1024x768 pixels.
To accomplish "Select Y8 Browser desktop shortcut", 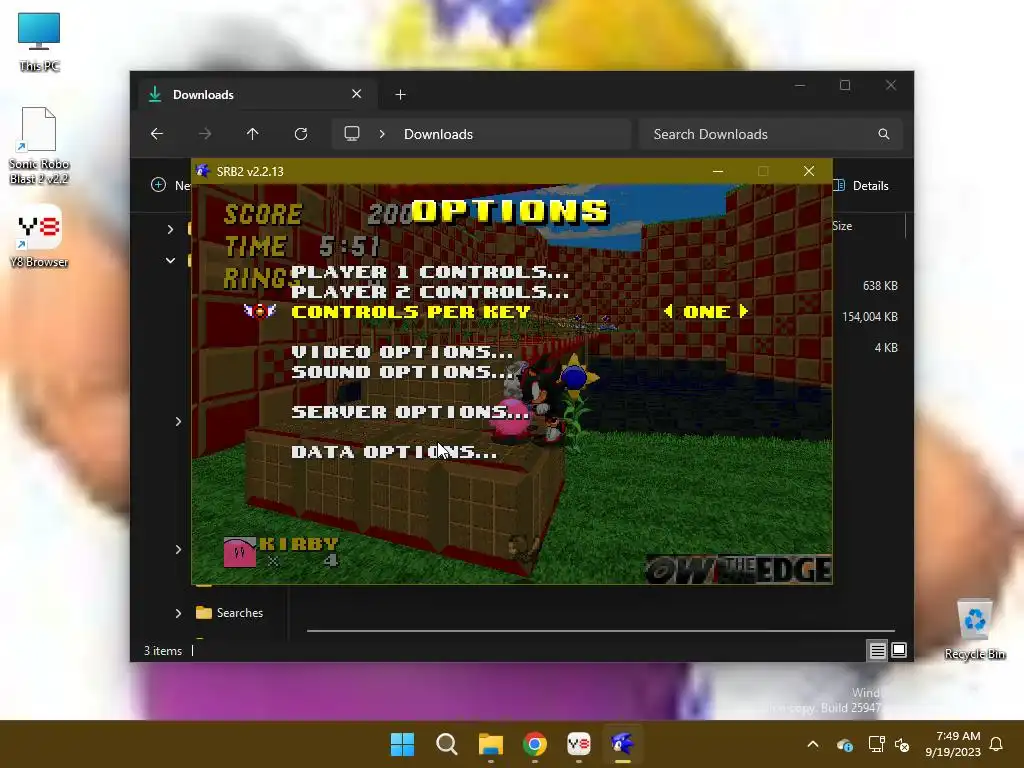I will click(x=39, y=236).
